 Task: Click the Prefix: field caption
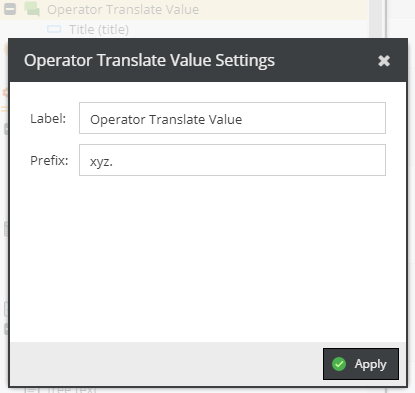coord(49,160)
